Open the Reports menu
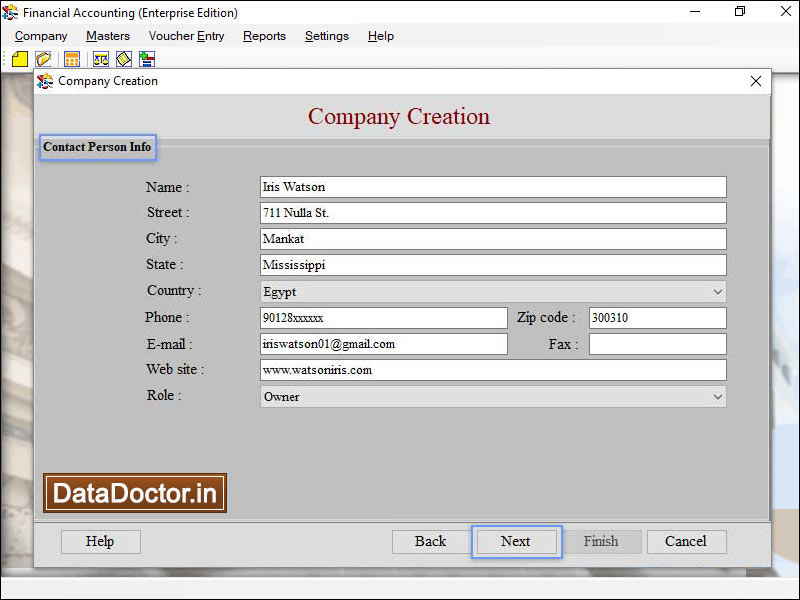800x600 pixels. tap(264, 36)
